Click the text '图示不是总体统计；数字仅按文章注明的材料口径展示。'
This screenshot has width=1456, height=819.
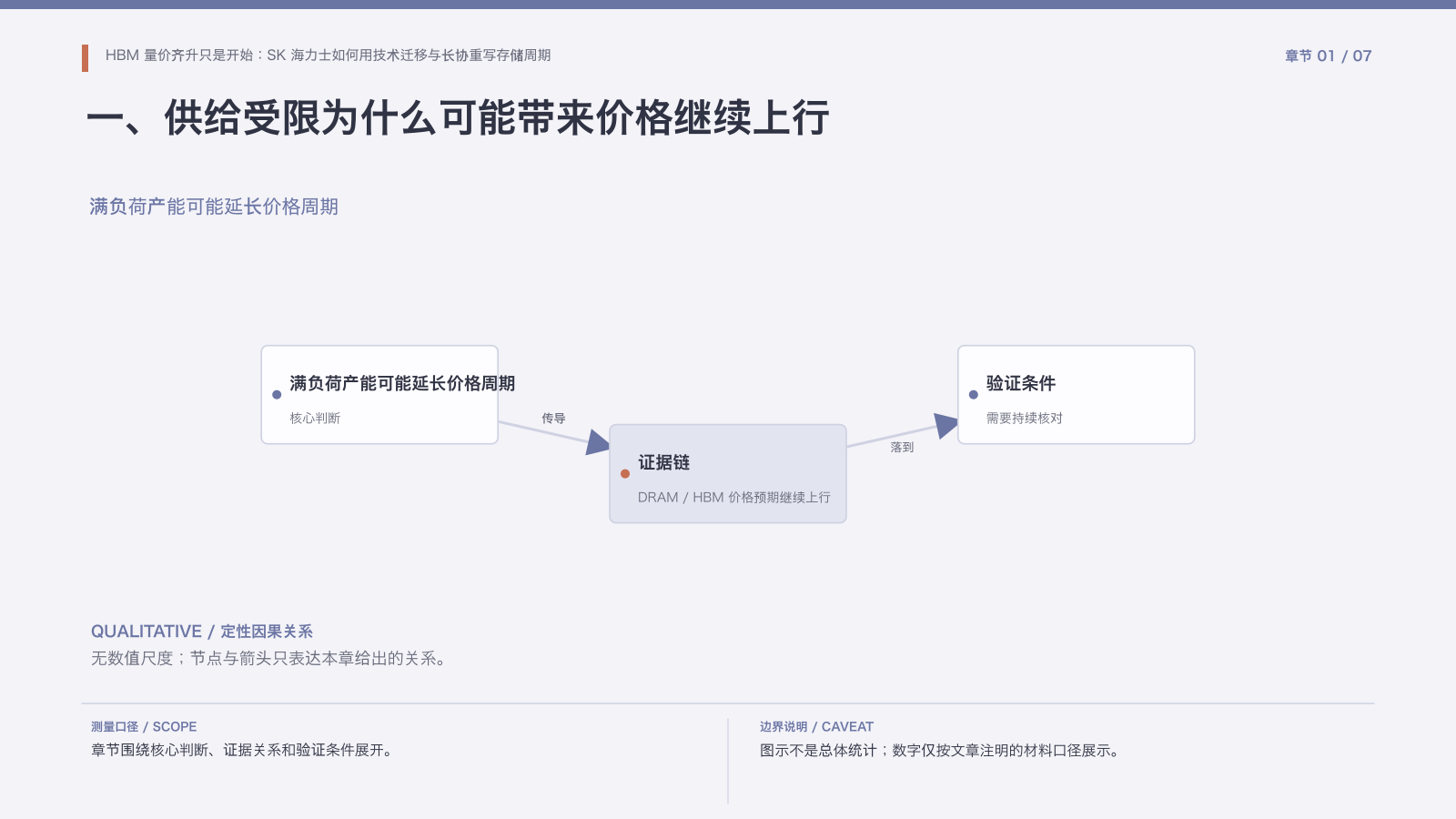(x=942, y=751)
